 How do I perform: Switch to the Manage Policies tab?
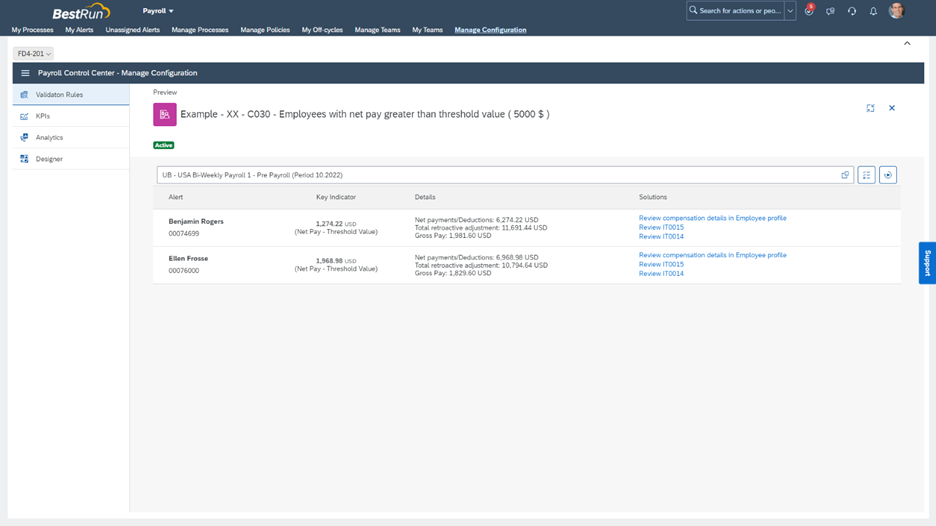(265, 30)
